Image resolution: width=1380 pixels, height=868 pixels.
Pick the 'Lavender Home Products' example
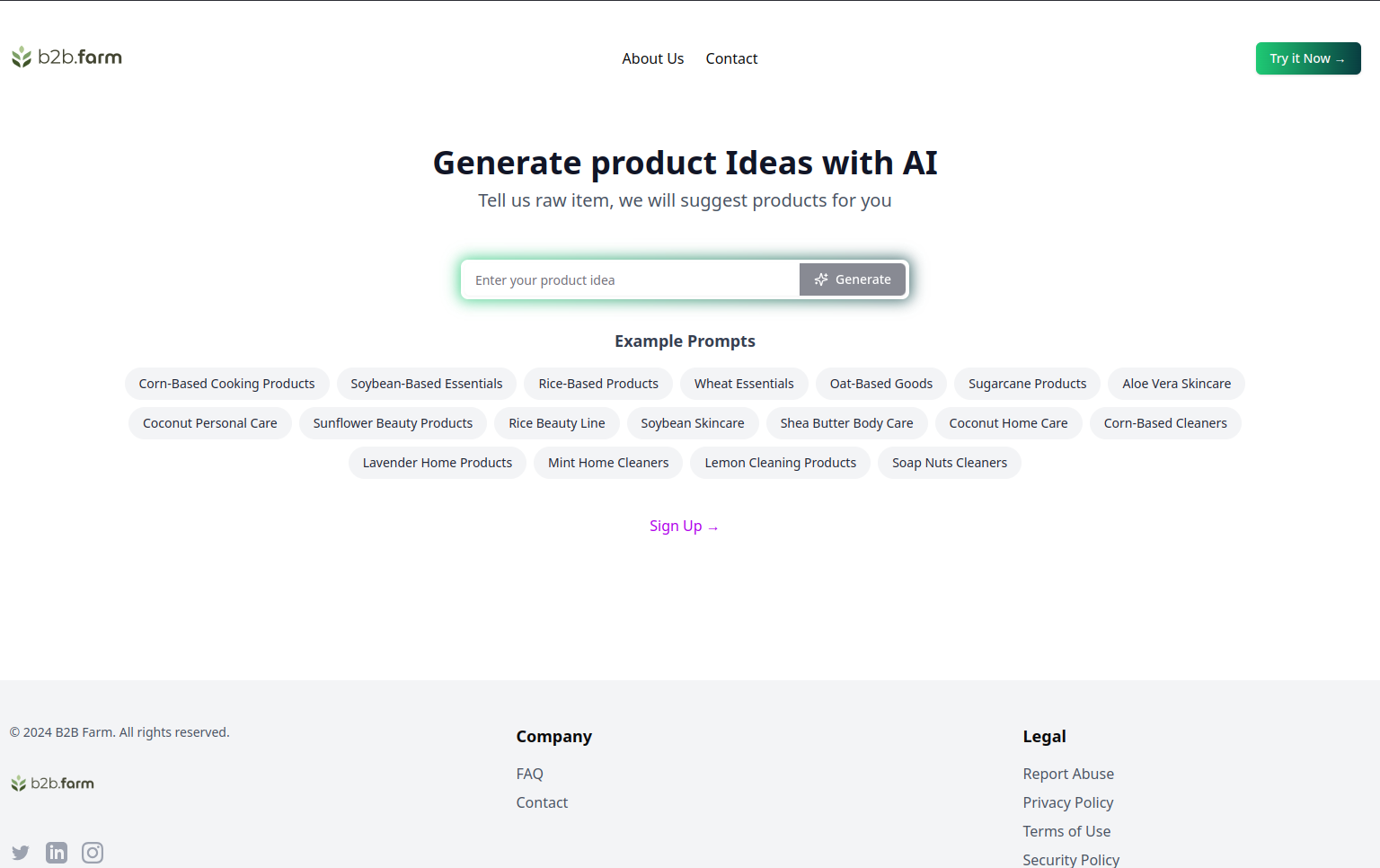(437, 463)
